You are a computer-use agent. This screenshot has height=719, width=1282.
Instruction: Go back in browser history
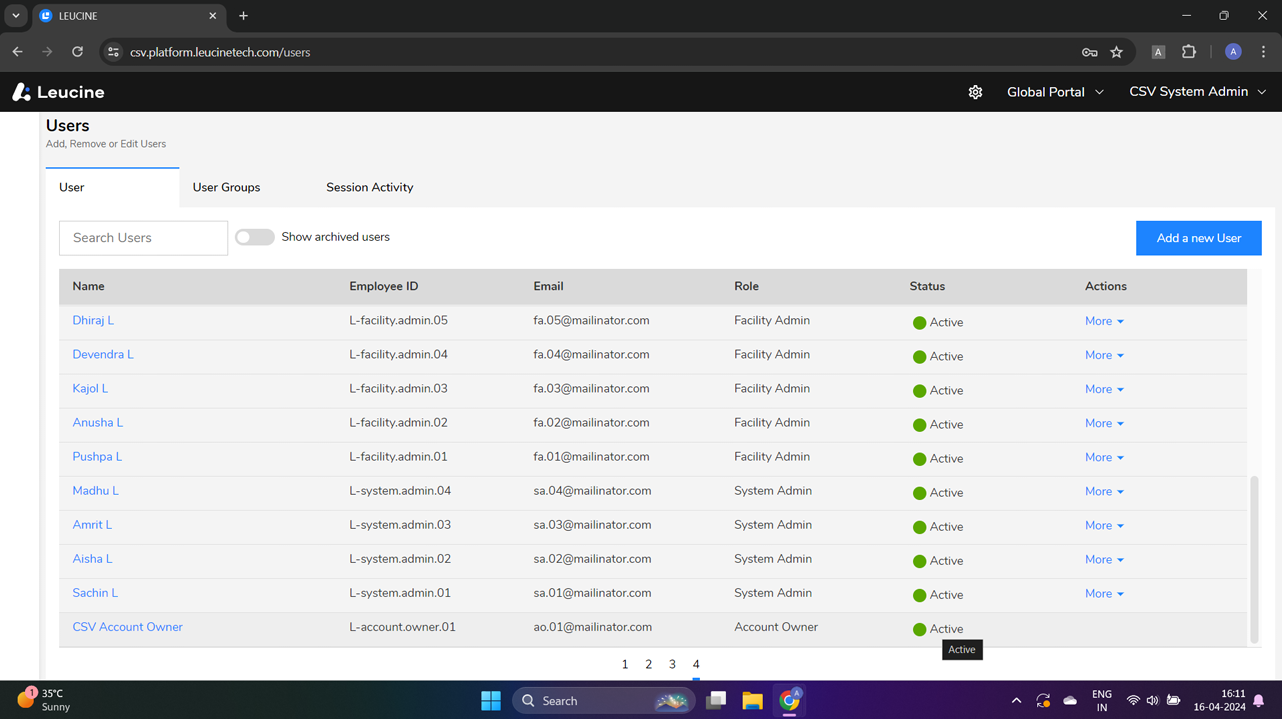(17, 52)
